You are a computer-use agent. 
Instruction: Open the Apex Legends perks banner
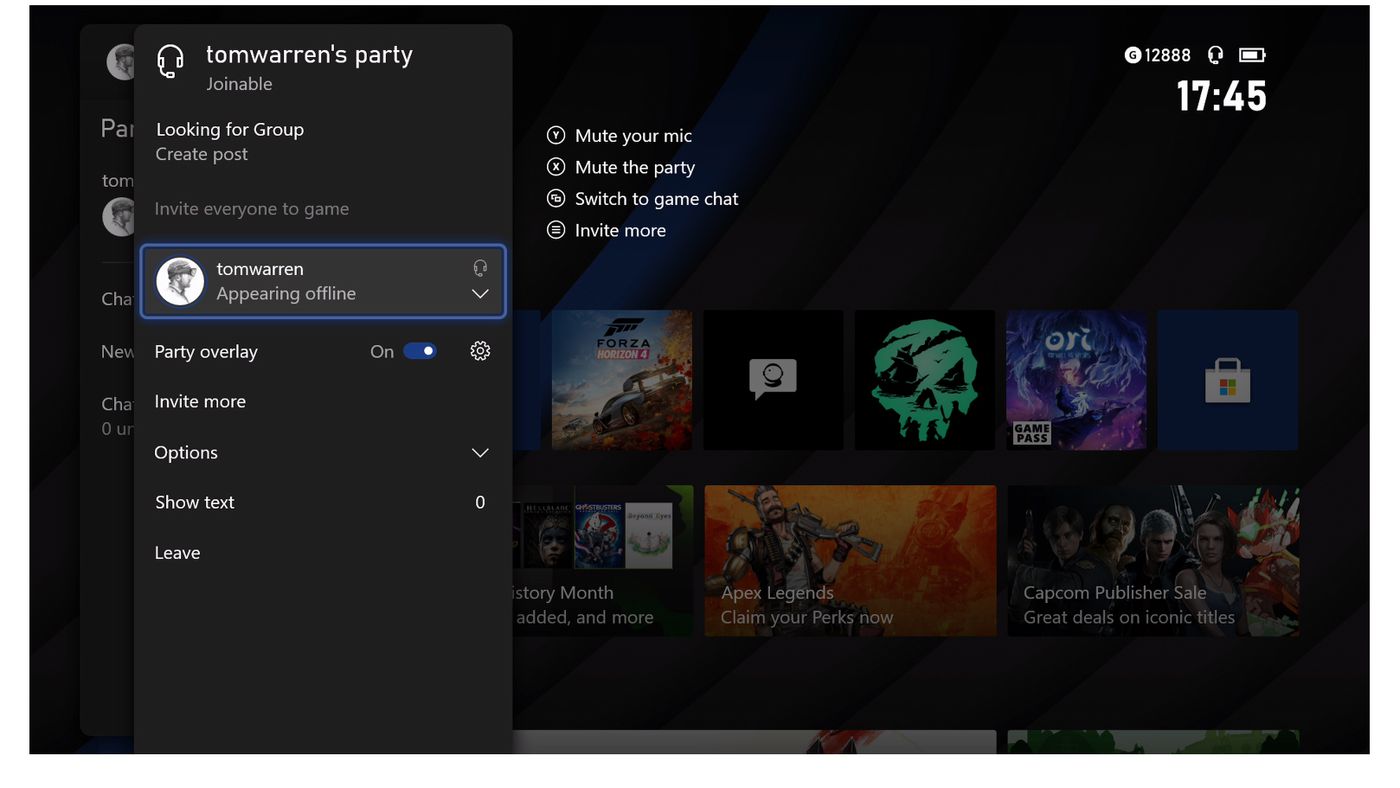[x=850, y=560]
